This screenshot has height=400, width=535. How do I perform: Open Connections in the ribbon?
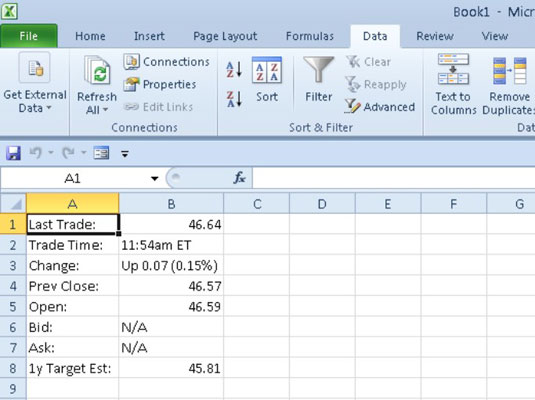click(x=167, y=62)
